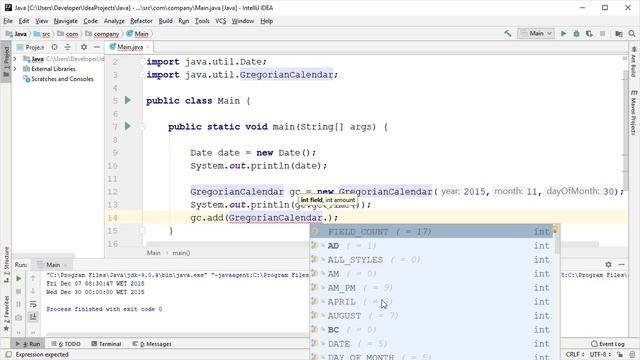Select AUGUST completion suggestion
Viewport: 640px width, 360px height.
click(431, 316)
